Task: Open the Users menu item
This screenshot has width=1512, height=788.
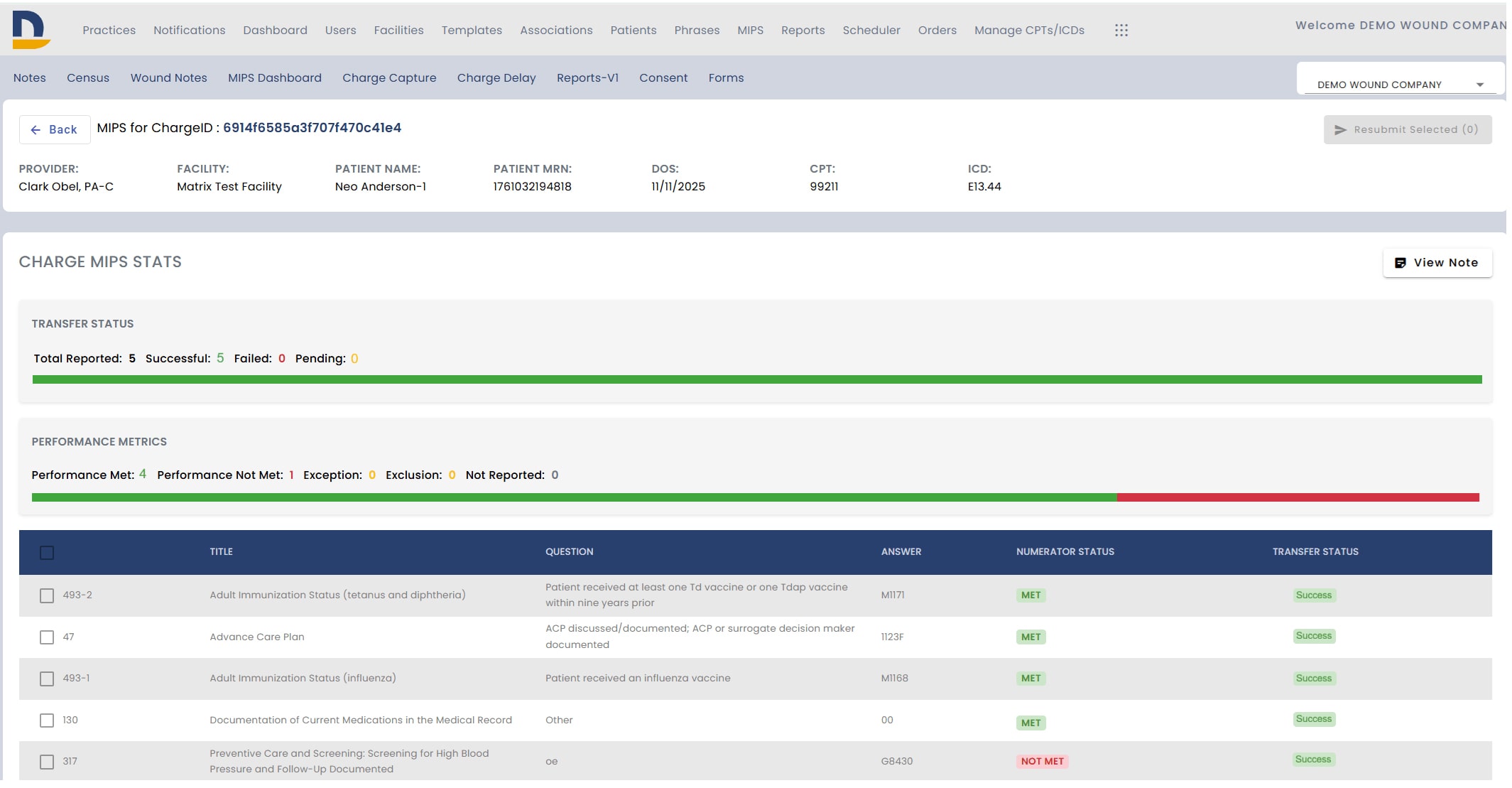Action: pos(340,30)
